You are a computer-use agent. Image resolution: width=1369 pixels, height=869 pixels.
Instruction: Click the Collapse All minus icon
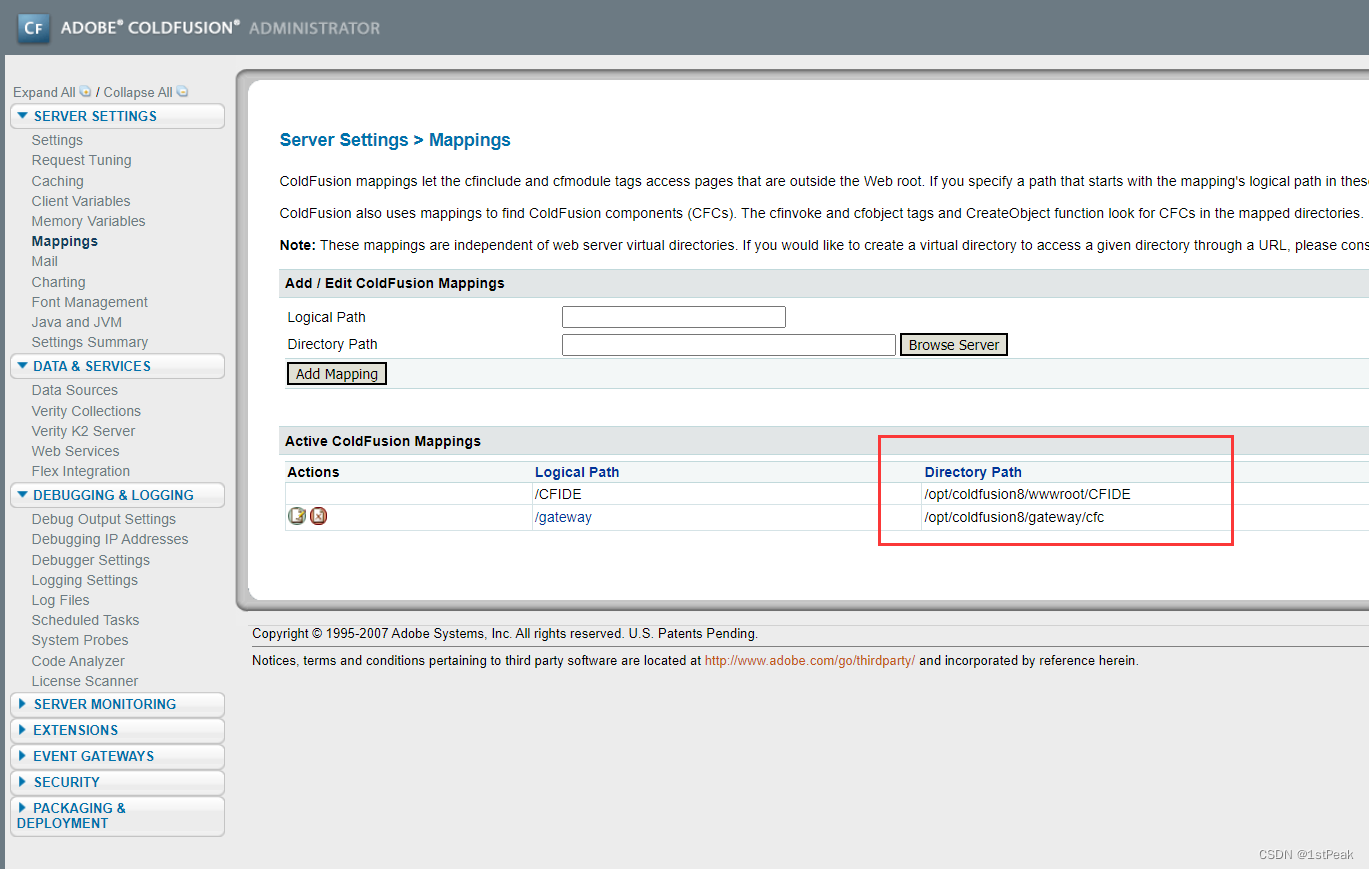182,91
